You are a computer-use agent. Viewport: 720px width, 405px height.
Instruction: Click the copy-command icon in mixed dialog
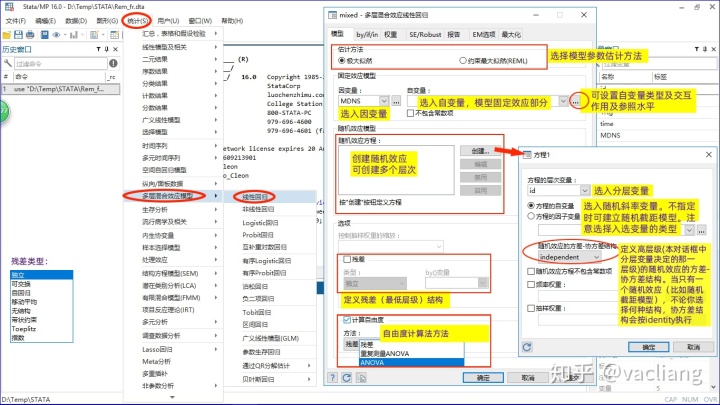(361, 377)
